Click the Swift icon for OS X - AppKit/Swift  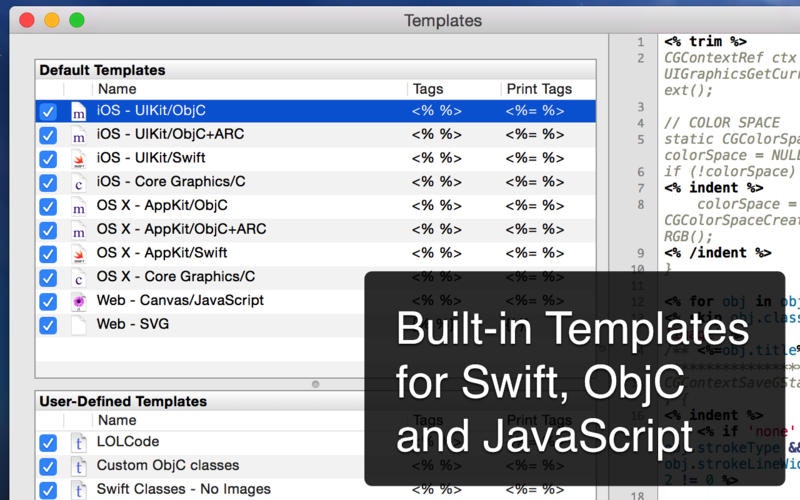[79, 254]
